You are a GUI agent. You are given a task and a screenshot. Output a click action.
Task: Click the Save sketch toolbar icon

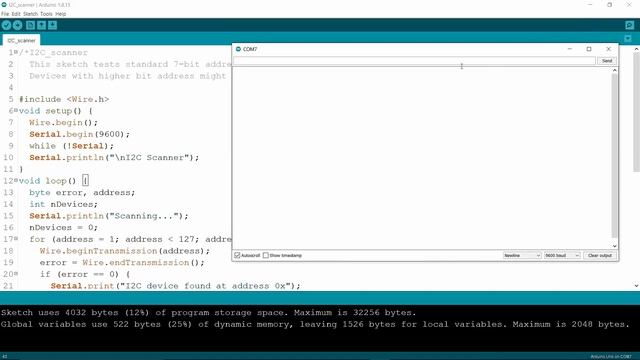click(x=53, y=25)
